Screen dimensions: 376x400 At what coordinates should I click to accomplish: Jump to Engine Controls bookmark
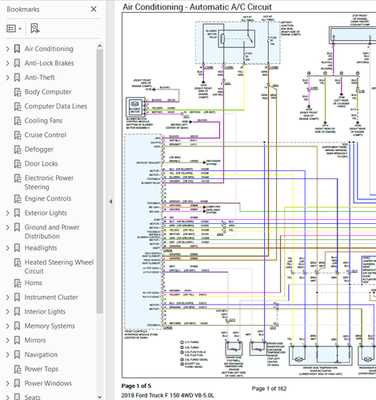(x=48, y=199)
